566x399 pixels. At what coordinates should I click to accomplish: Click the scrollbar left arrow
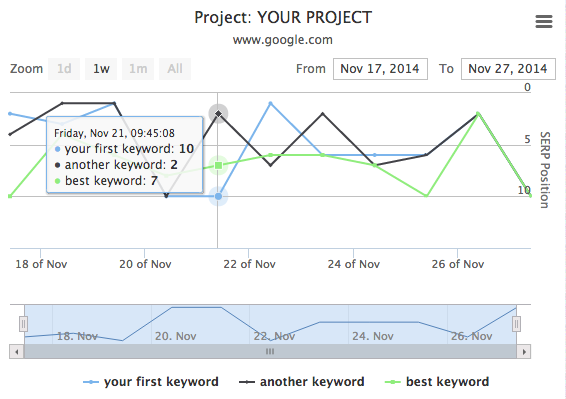[17, 351]
